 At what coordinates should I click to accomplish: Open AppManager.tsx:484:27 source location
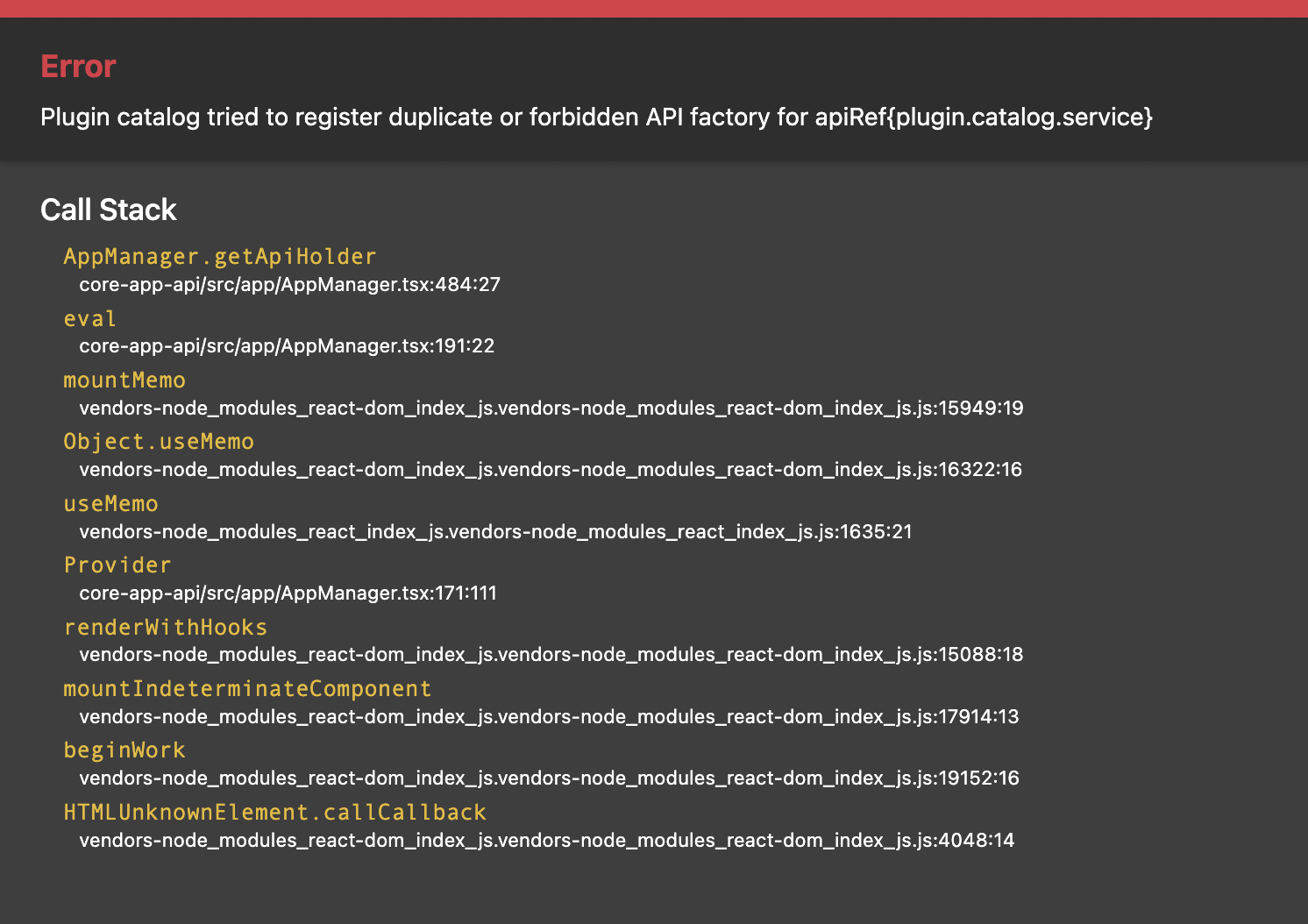(289, 285)
